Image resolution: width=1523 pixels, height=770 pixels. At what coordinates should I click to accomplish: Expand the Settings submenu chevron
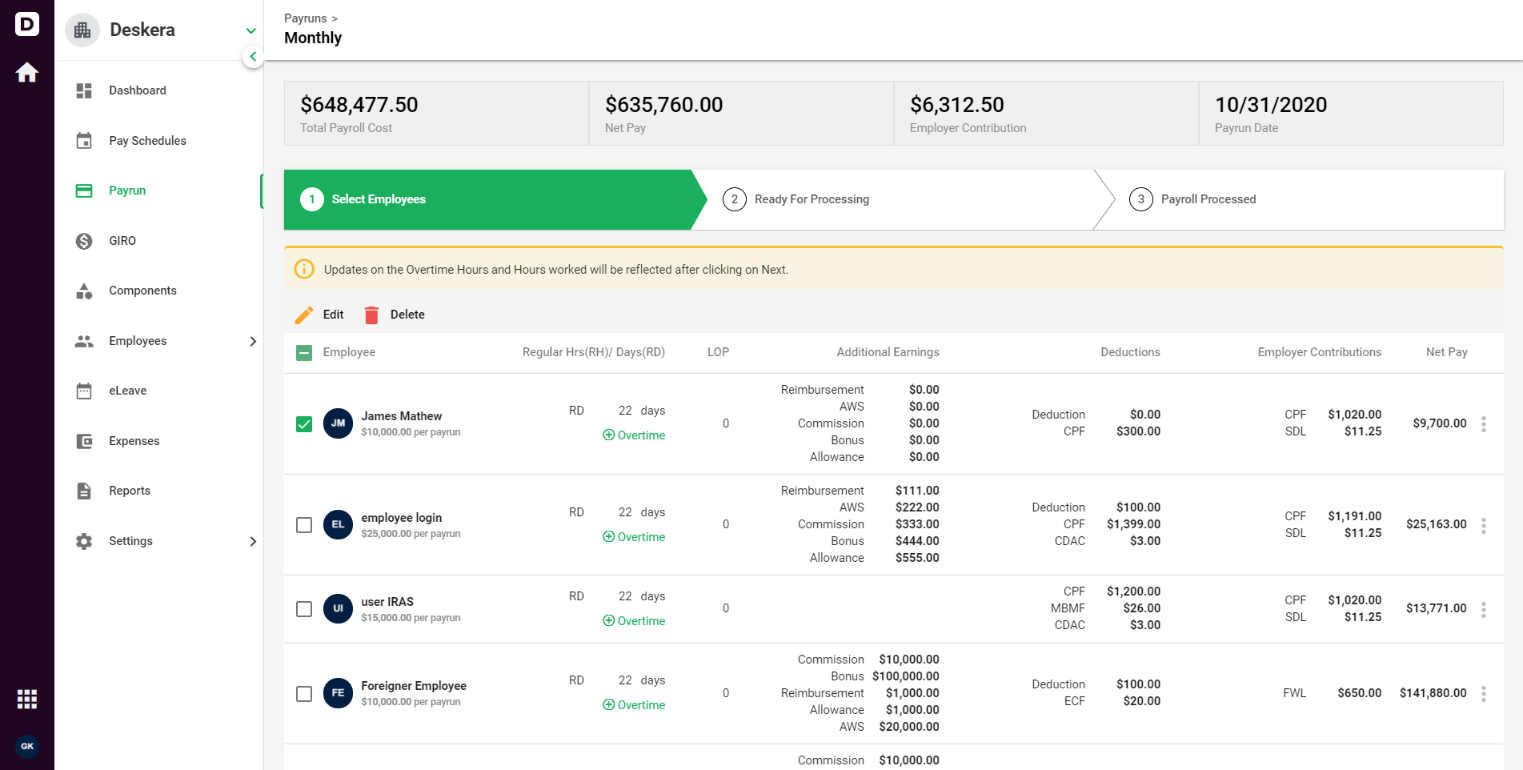(x=252, y=541)
